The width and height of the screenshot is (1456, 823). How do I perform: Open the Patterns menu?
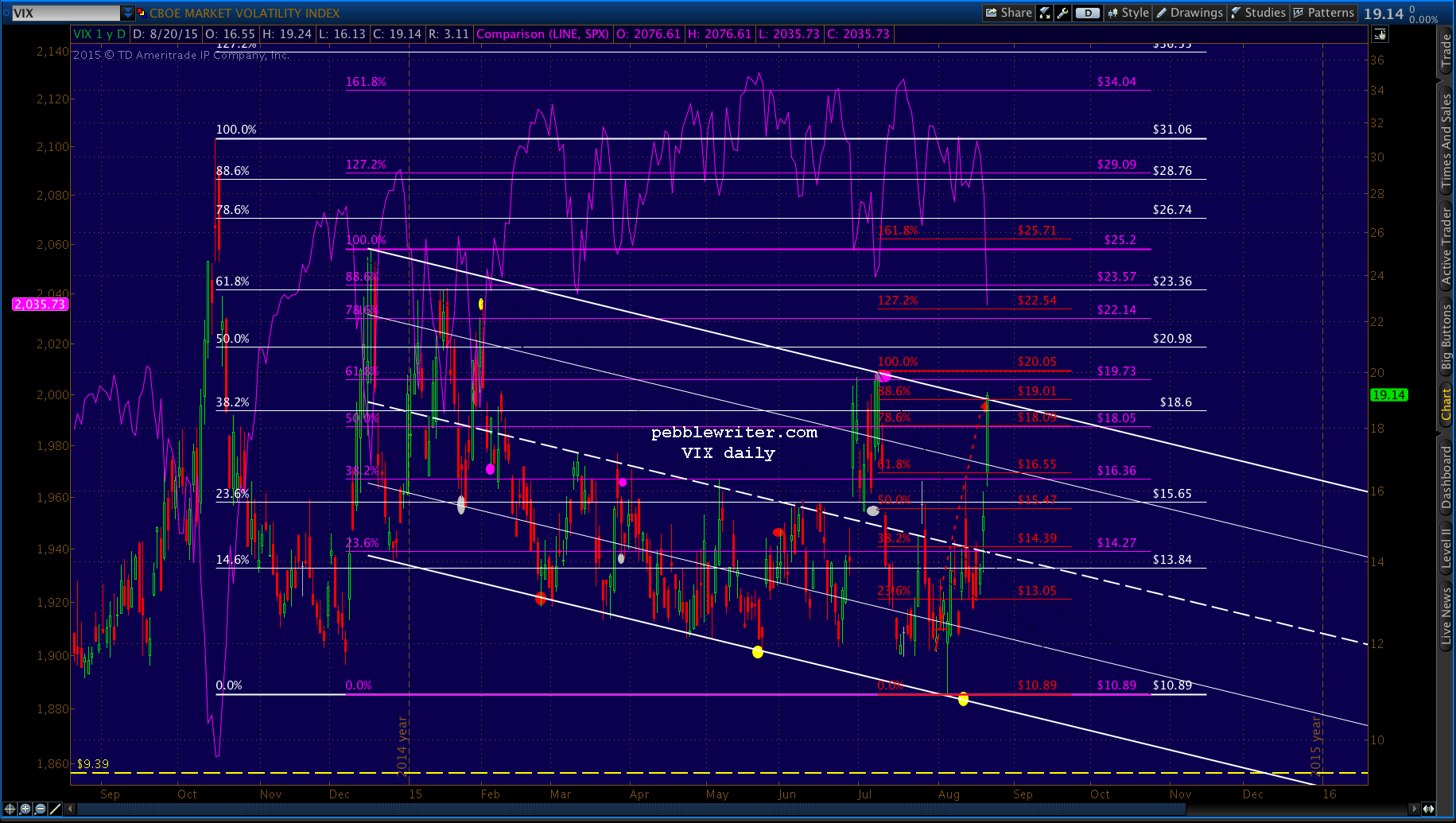coord(1323,13)
